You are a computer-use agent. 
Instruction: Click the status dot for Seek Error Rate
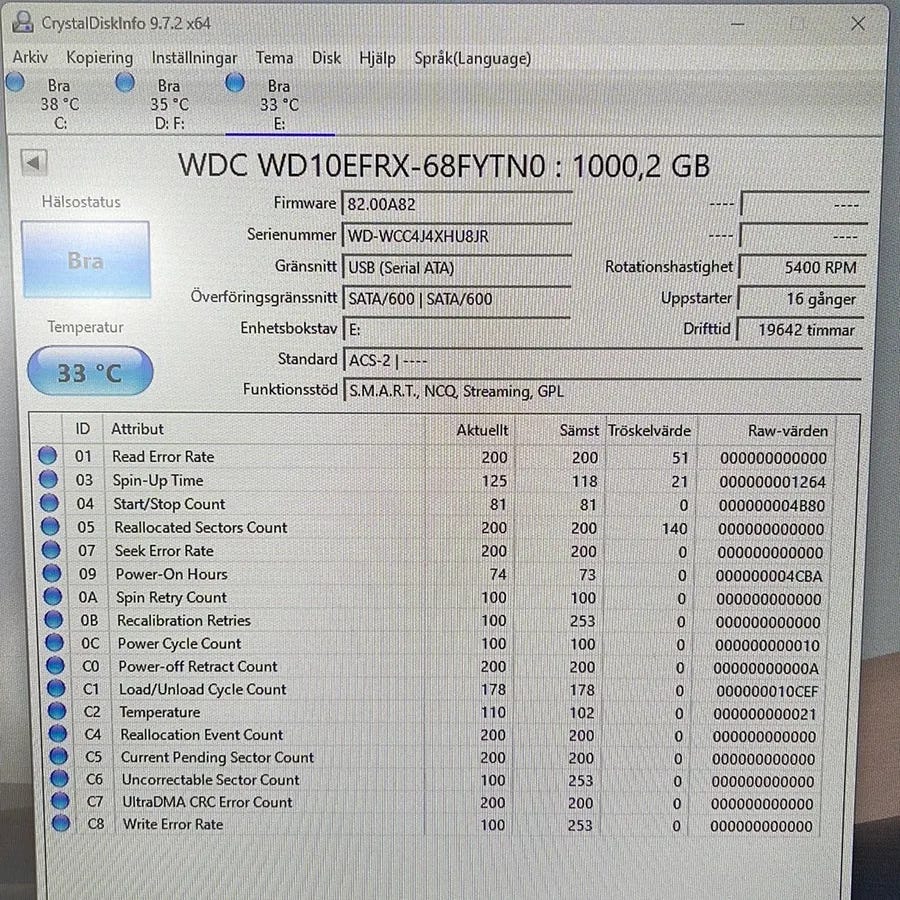(51, 549)
